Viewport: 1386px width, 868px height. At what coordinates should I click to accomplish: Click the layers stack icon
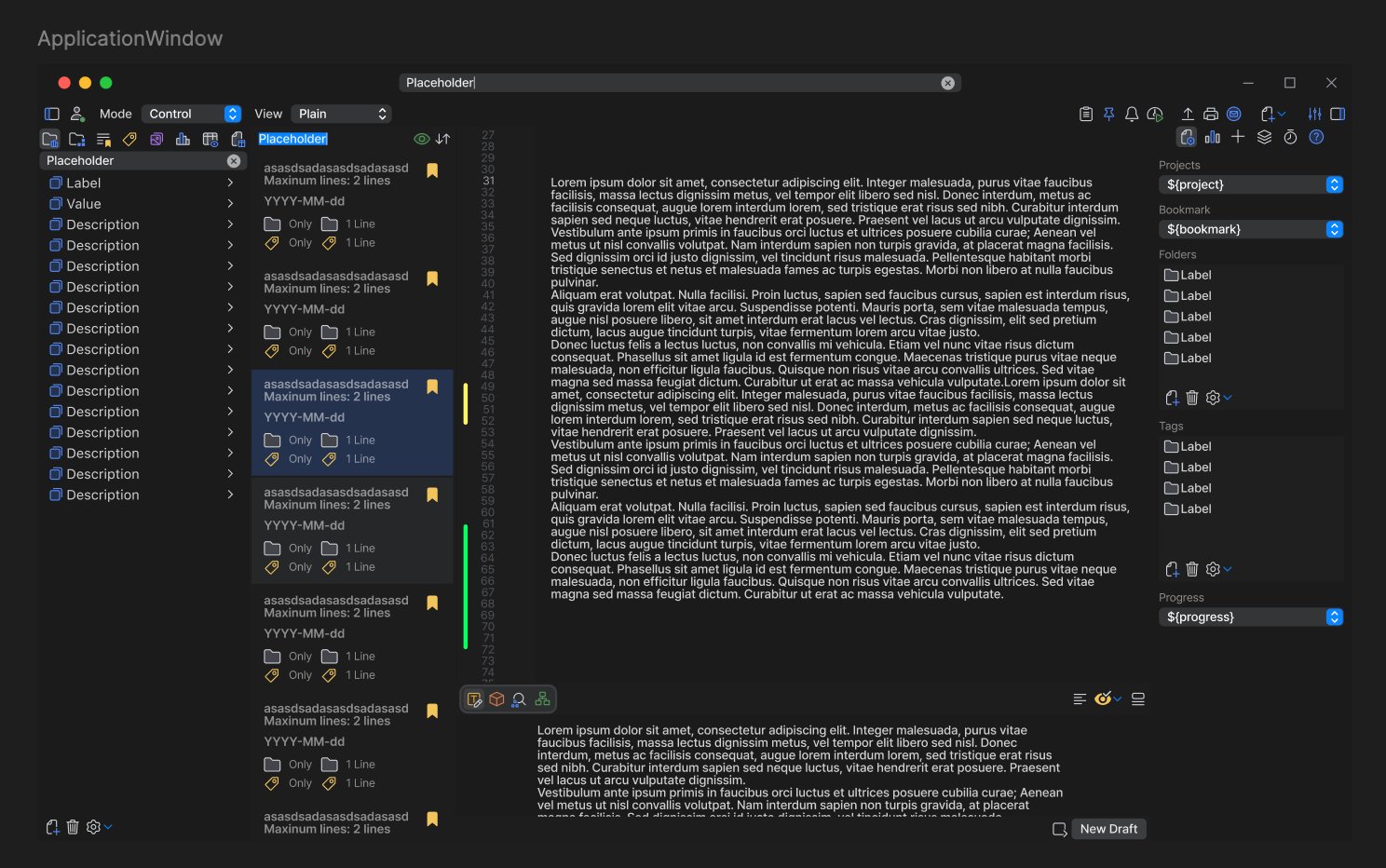pyautogui.click(x=1264, y=137)
